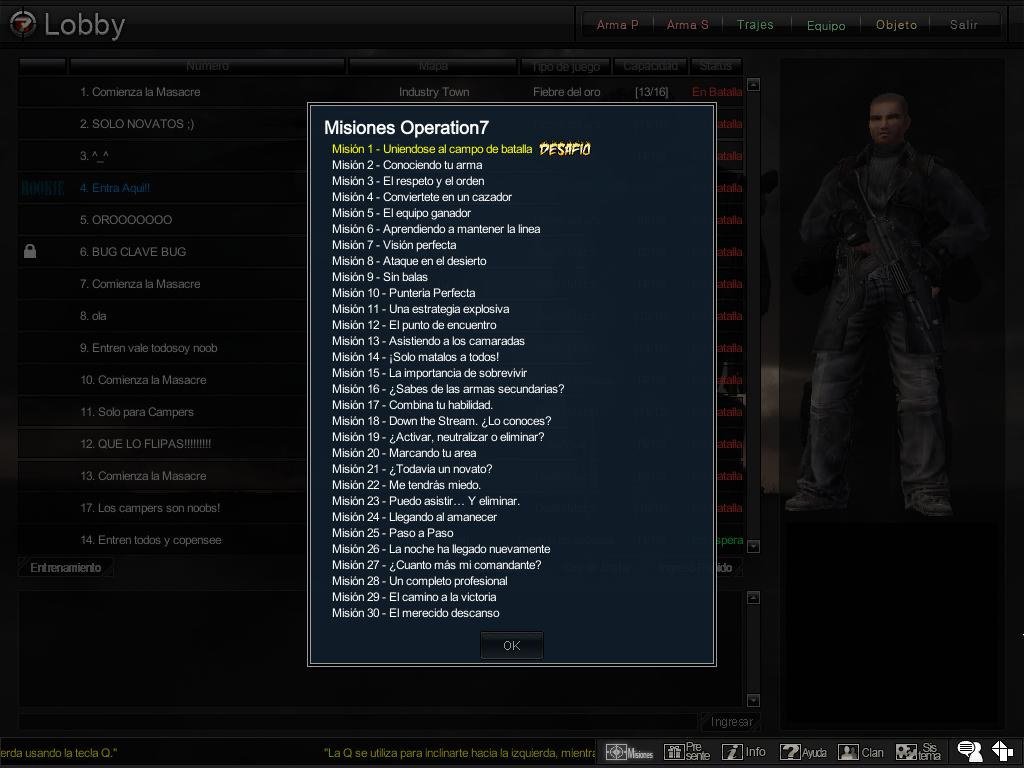
Task: Switch to the Trajes tab
Action: tap(755, 25)
